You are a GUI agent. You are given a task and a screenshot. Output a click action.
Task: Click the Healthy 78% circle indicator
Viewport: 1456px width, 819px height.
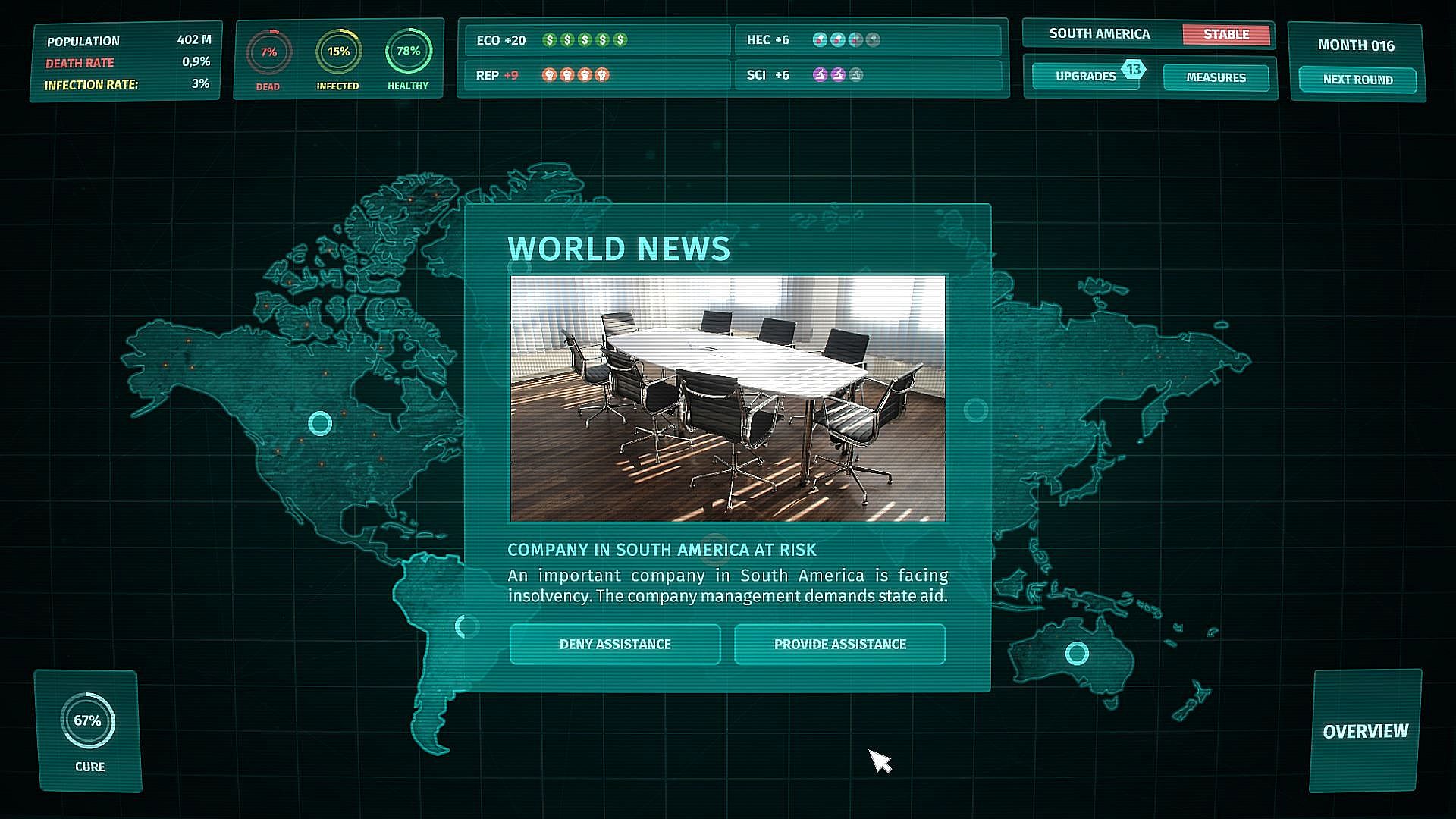[408, 52]
